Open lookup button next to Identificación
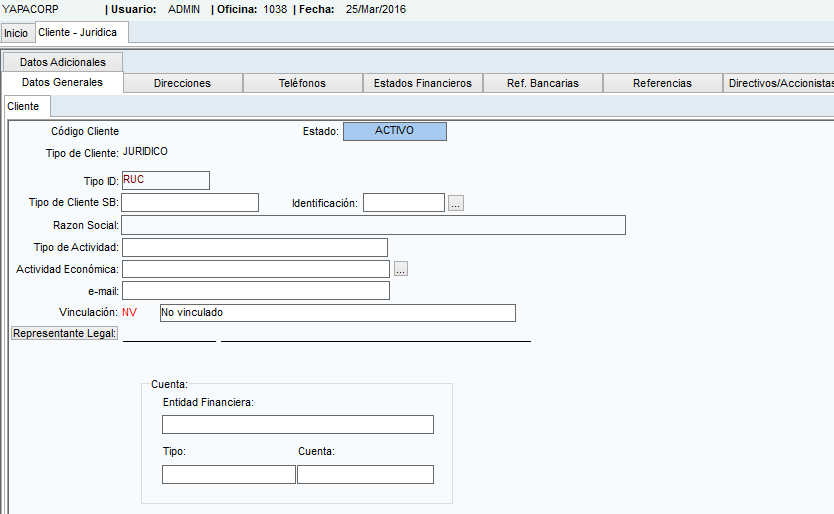The height and width of the screenshot is (514, 834). pos(456,203)
